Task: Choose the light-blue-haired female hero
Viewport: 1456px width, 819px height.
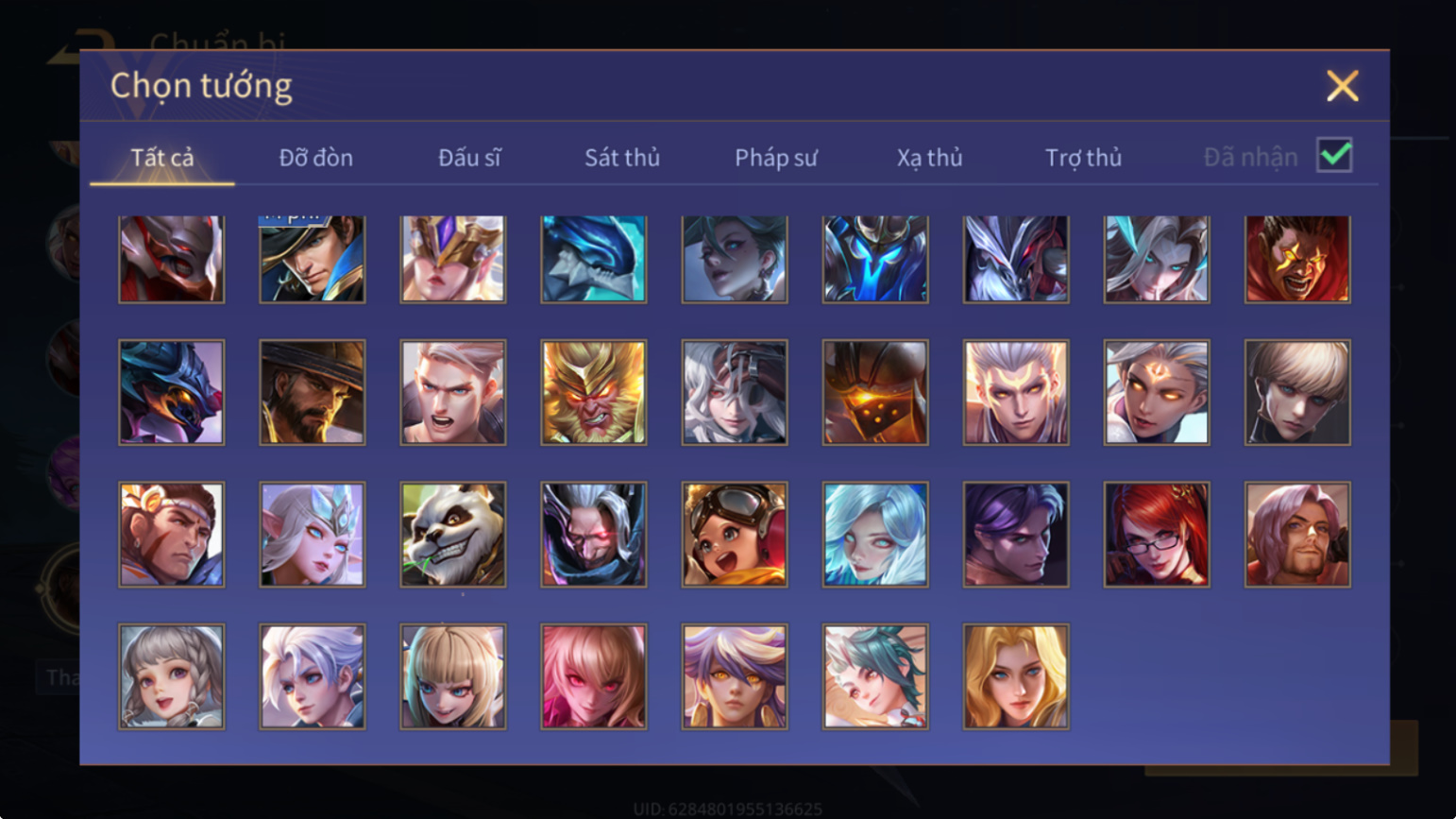Action: click(875, 535)
